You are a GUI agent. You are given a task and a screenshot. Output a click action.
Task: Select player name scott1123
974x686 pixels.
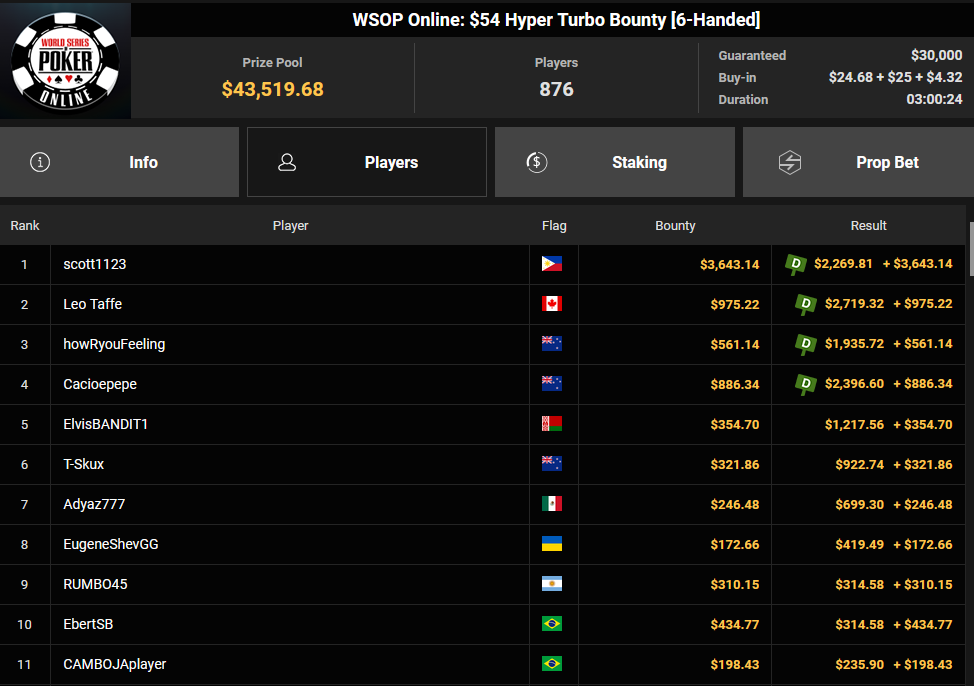point(94,264)
